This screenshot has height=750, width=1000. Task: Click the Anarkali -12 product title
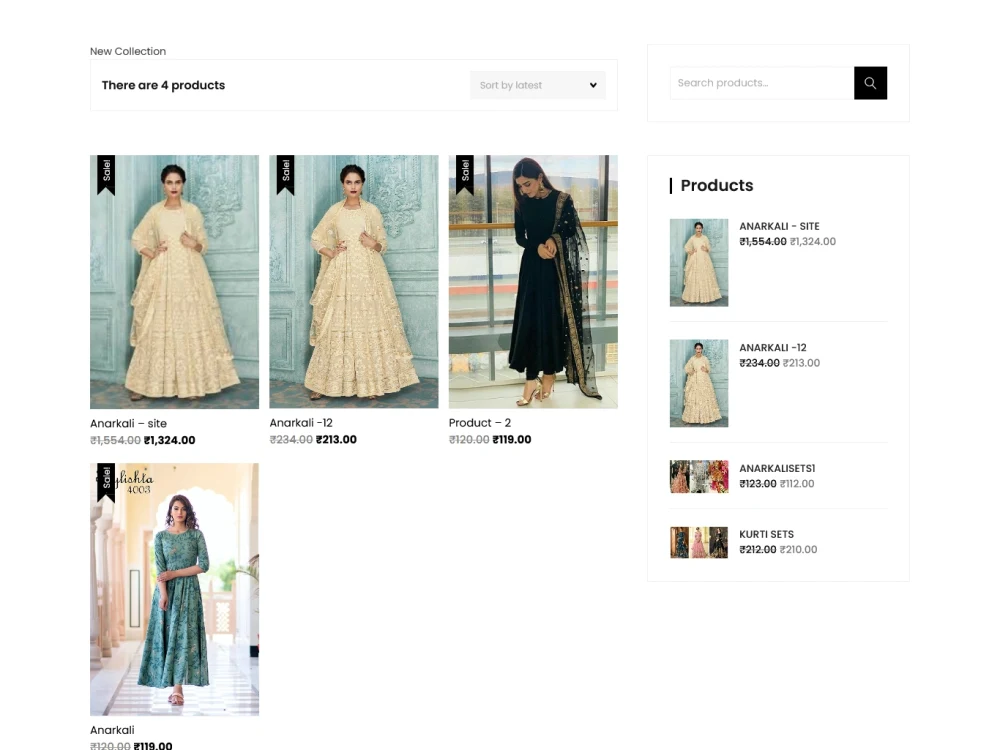click(x=301, y=423)
